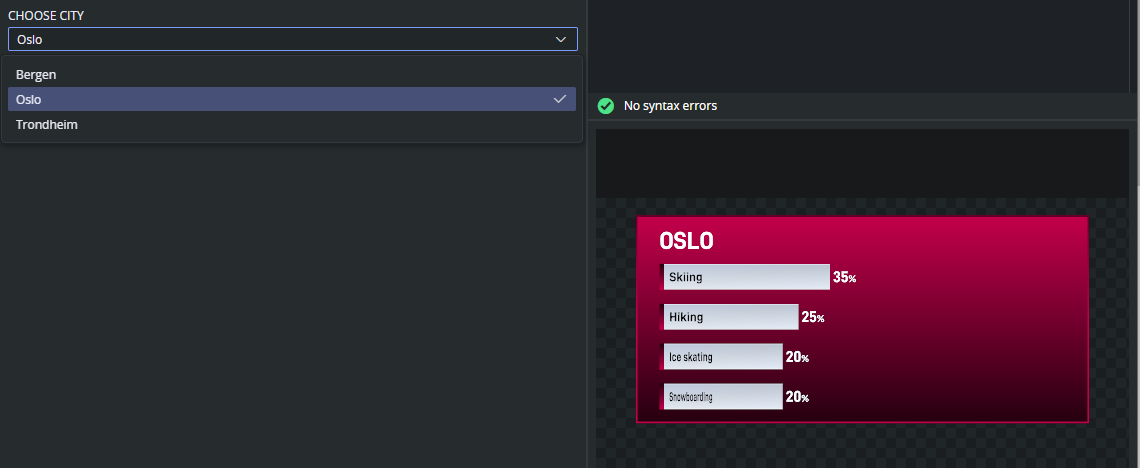Click the 20% value beside Snowboarding
The height and width of the screenshot is (468, 1140).
pyautogui.click(x=797, y=397)
